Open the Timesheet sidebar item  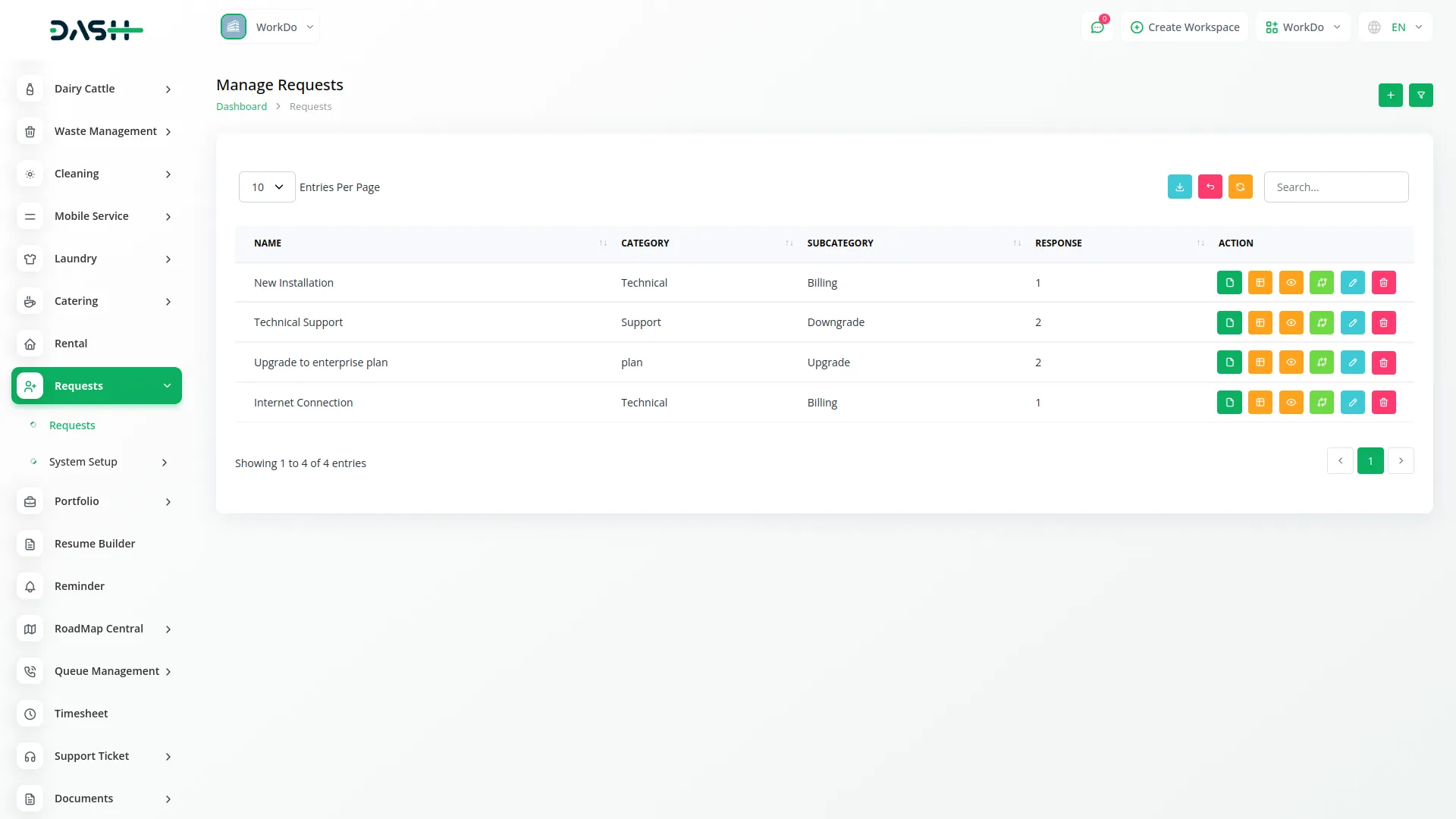(81, 714)
